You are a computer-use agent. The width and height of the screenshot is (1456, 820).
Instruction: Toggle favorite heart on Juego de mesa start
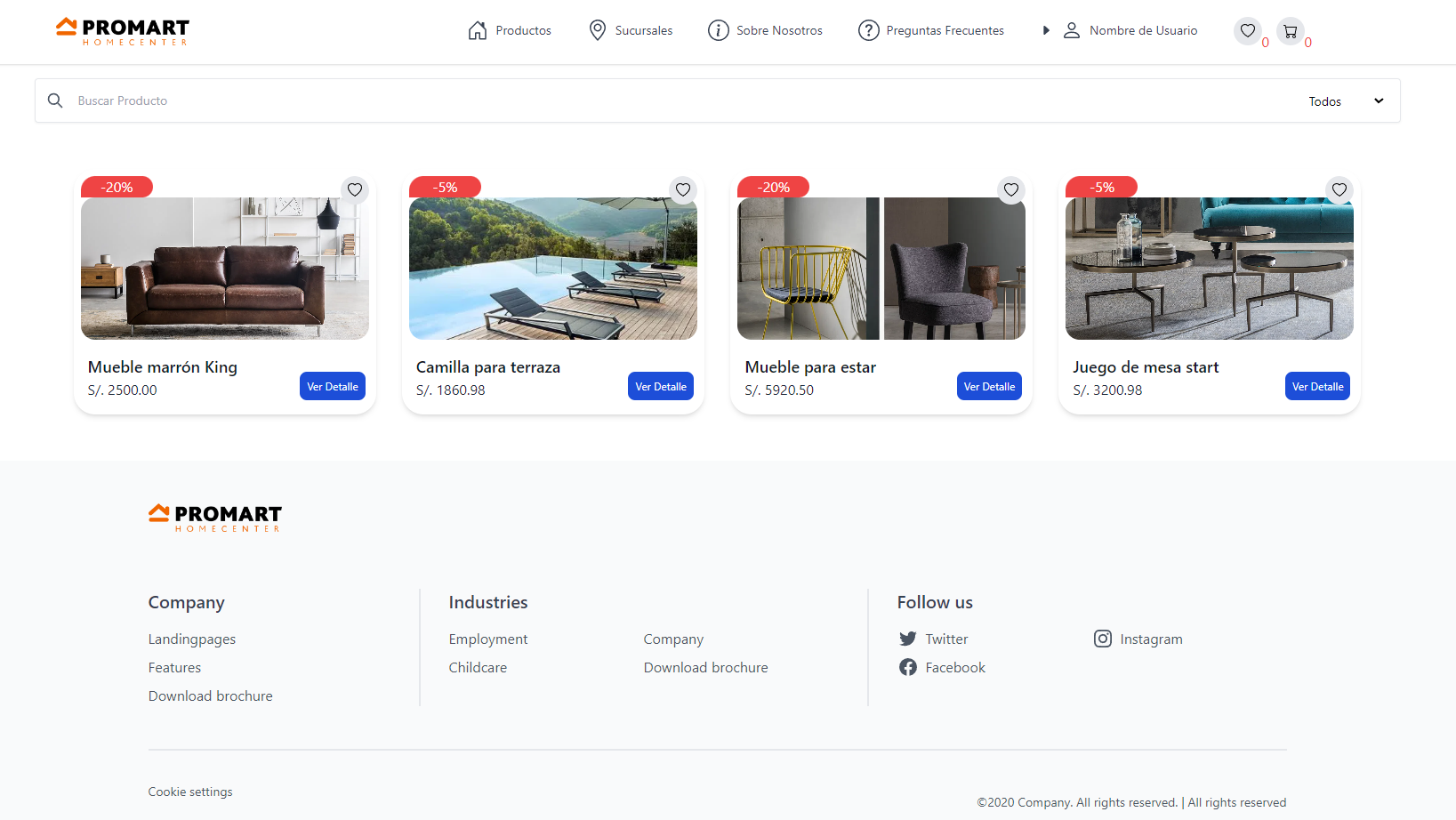(x=1339, y=189)
